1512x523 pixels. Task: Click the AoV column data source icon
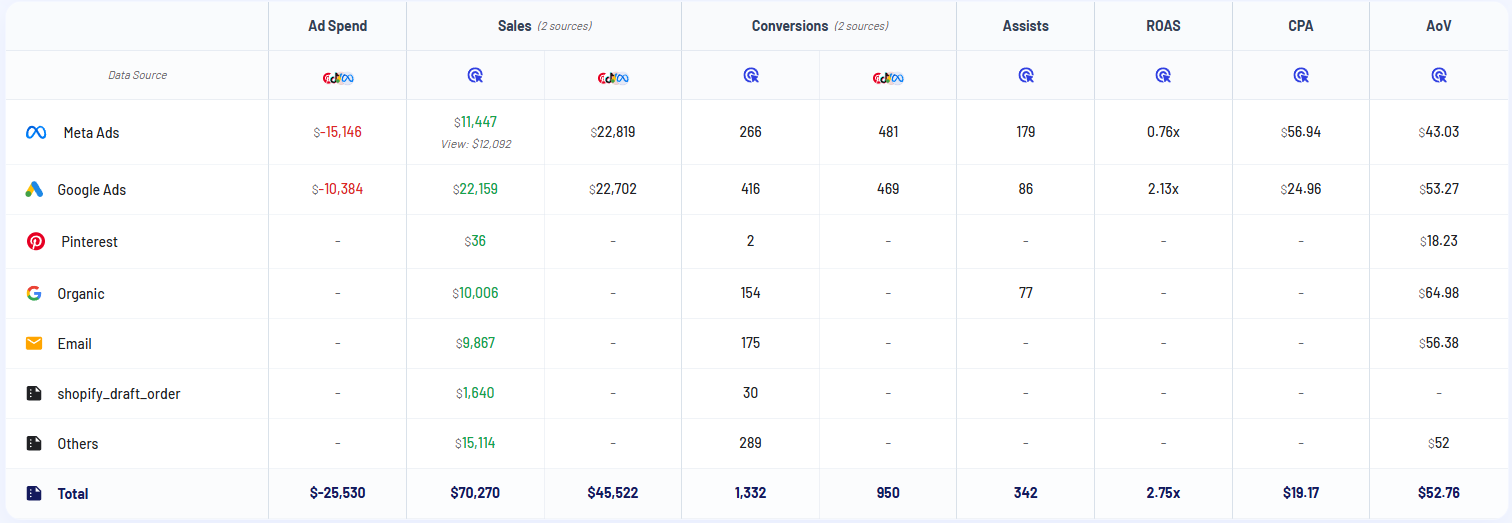click(x=1439, y=75)
